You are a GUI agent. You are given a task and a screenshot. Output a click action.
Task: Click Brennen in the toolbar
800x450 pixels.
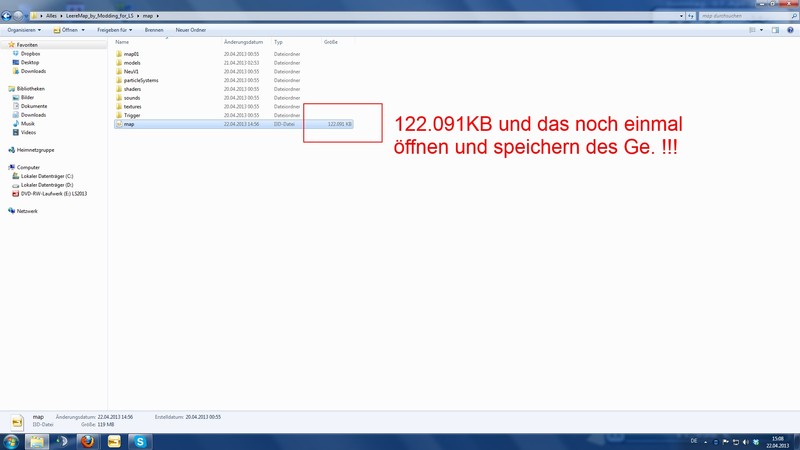point(154,30)
